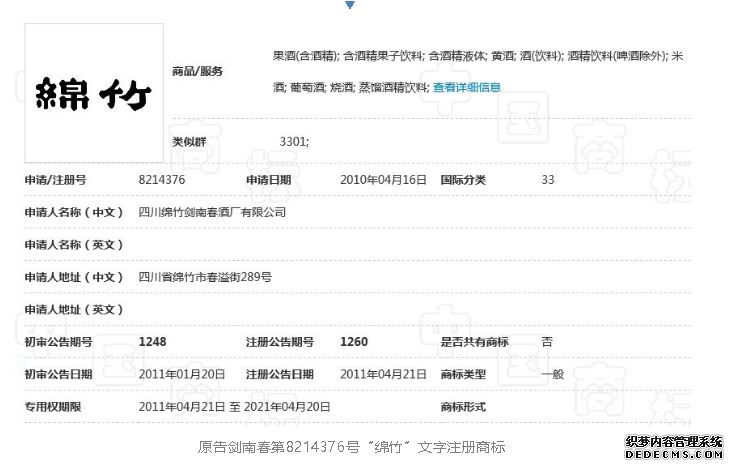Click the 是否共有商标 label
Viewport: 734px width, 469px height.
coord(474,342)
